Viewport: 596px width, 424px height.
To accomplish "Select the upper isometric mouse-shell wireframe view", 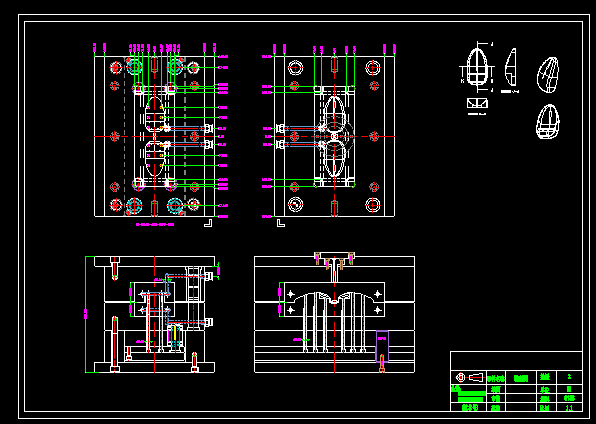I will (548, 75).
